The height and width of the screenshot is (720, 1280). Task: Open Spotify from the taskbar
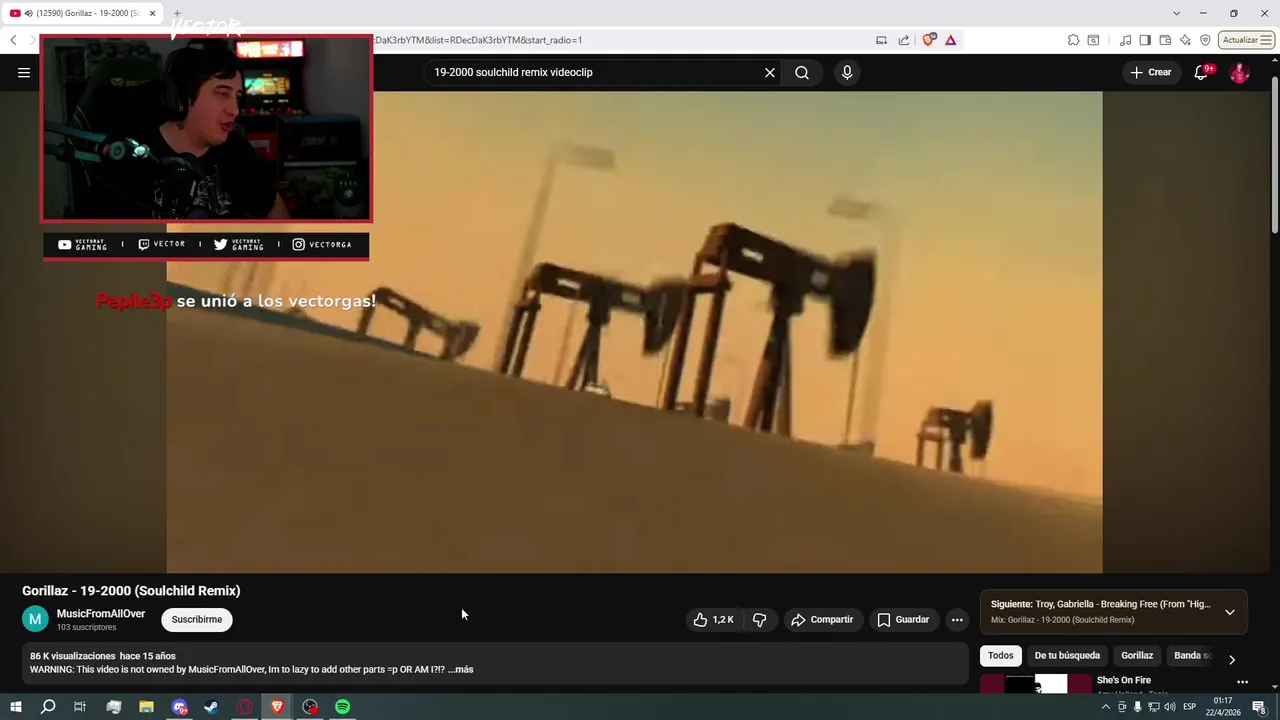(x=343, y=707)
